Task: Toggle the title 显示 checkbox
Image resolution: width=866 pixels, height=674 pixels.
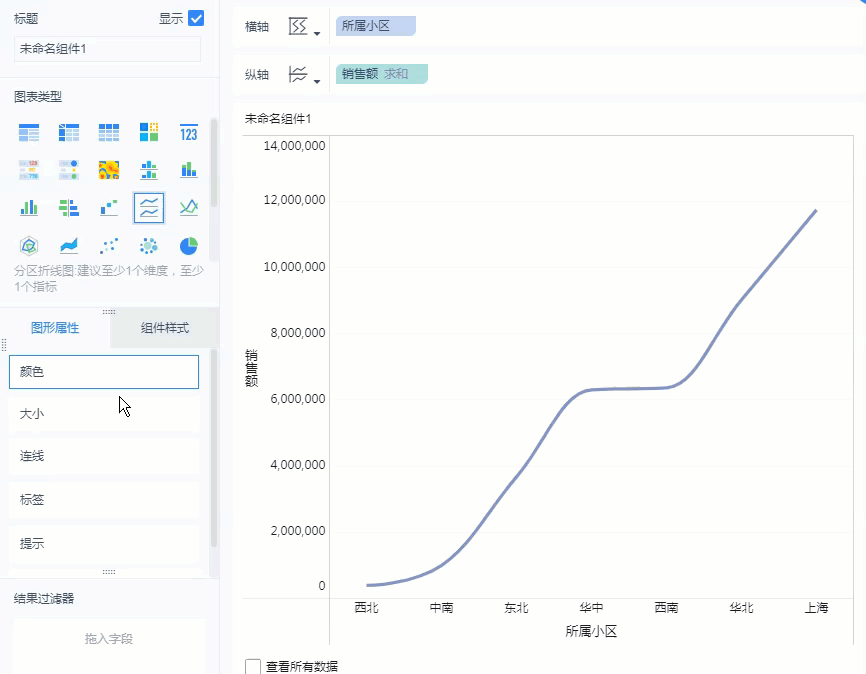Action: [x=196, y=18]
